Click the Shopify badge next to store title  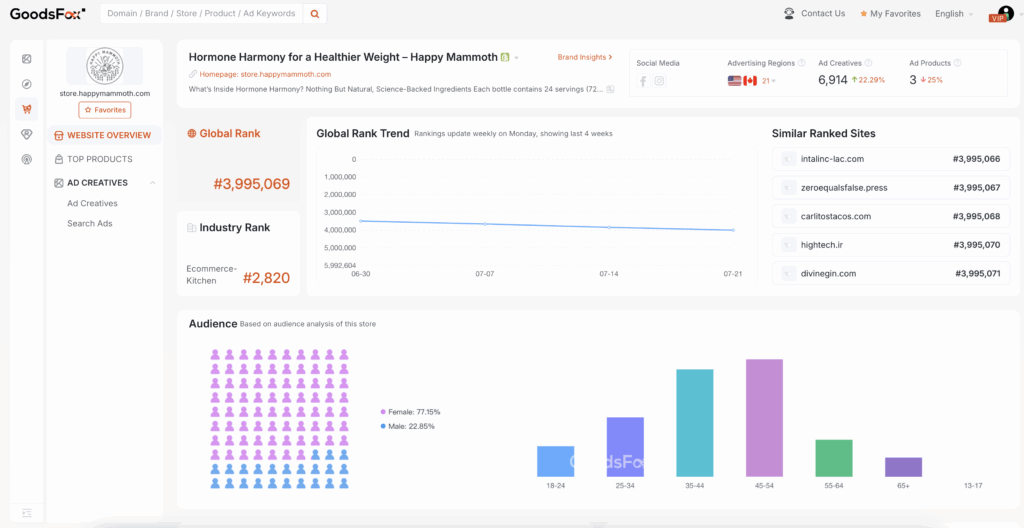coord(505,58)
